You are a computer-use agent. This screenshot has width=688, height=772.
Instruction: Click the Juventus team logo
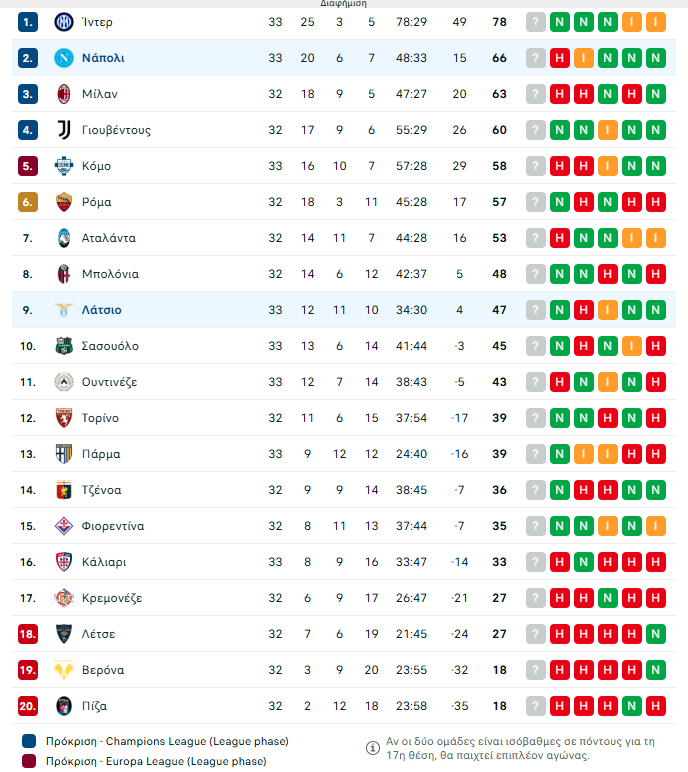tap(64, 130)
